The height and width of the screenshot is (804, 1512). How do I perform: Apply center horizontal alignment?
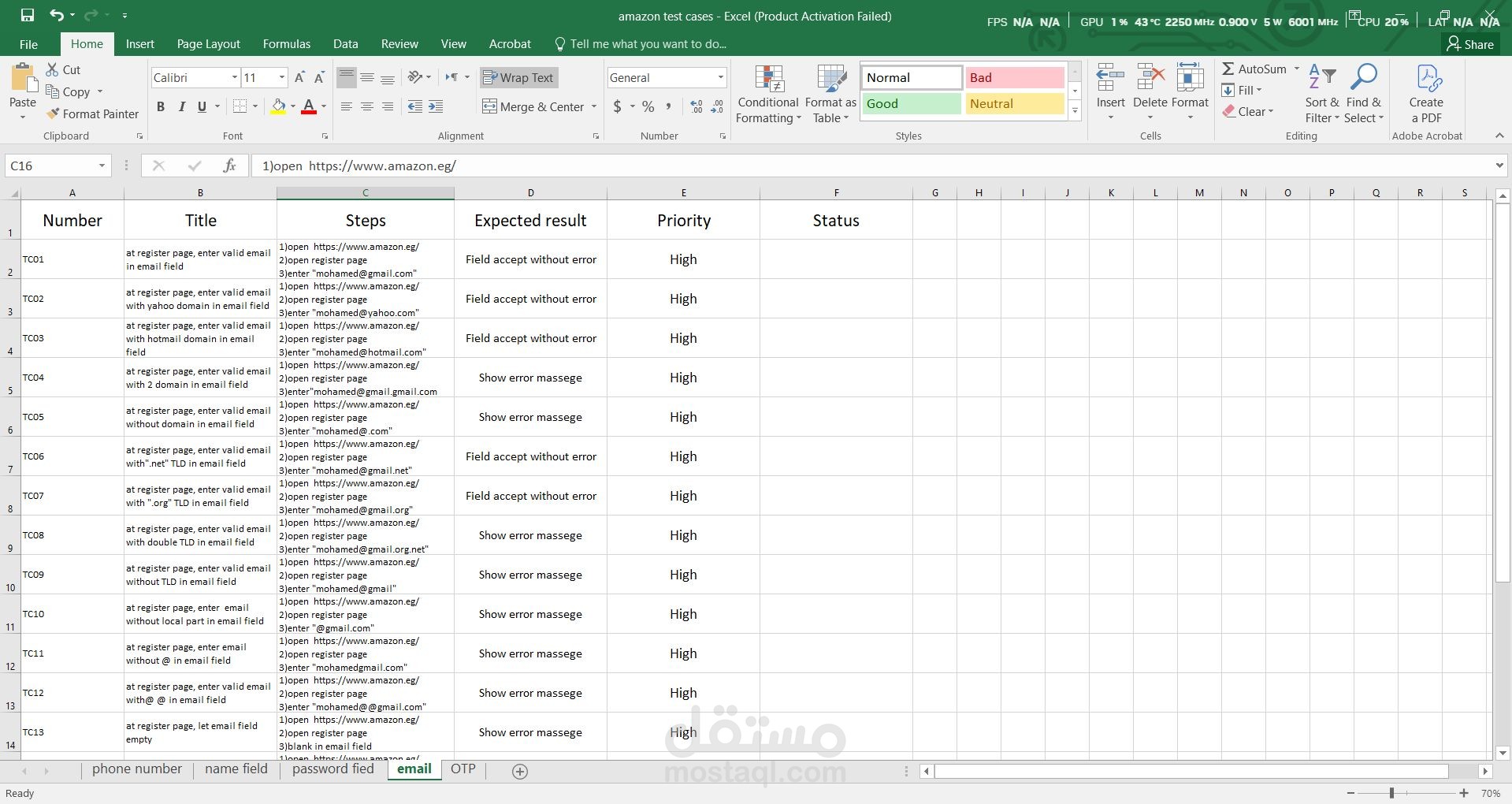point(367,106)
